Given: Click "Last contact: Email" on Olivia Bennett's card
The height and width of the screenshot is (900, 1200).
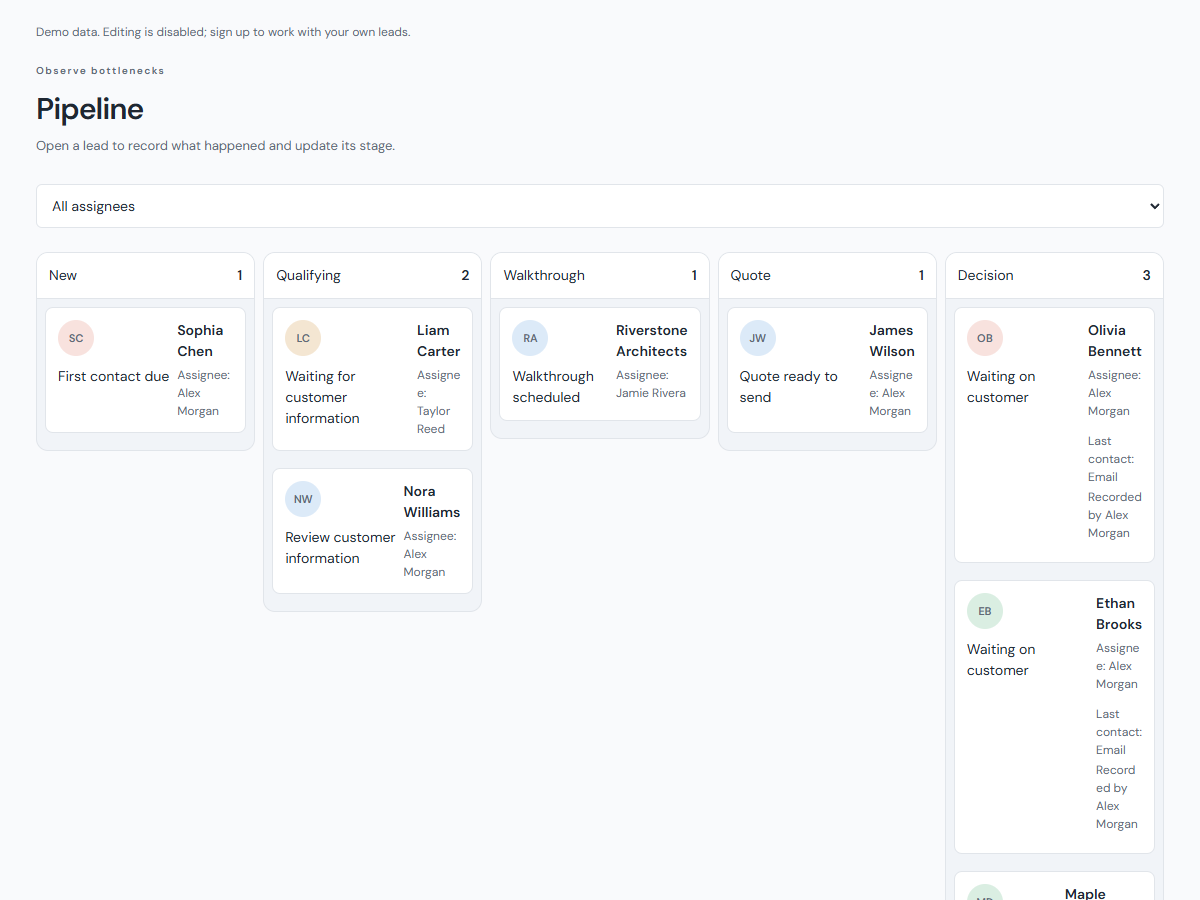Looking at the screenshot, I should click(1111, 459).
